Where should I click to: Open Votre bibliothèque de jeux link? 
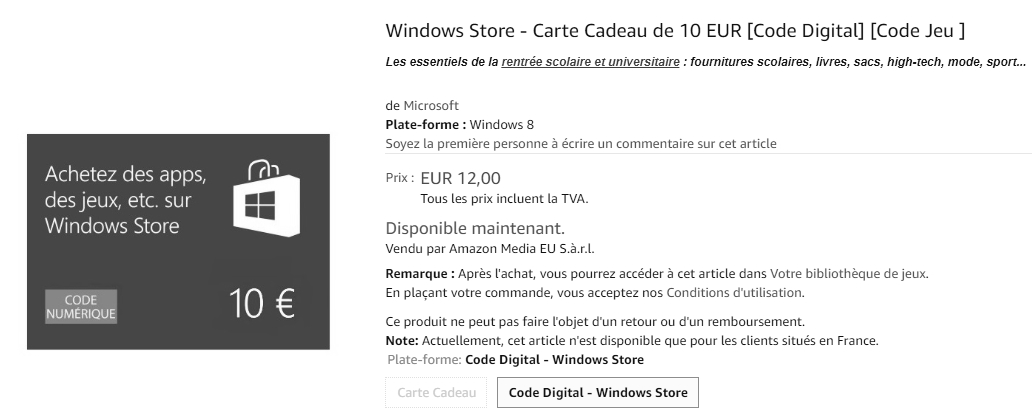[x=849, y=274]
